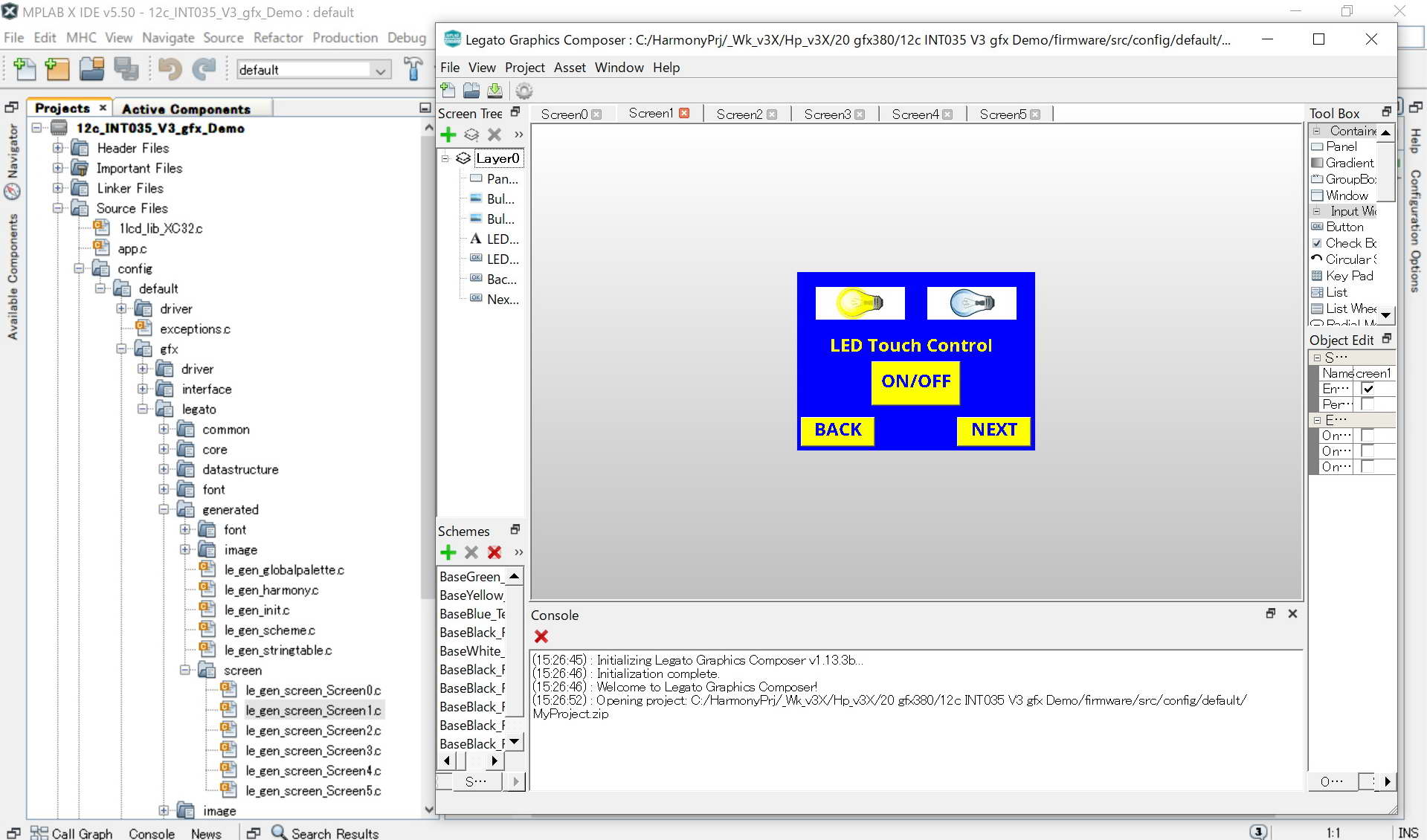Image resolution: width=1427 pixels, height=840 pixels.
Task: Select LED Touch Control label on canvas
Action: (x=911, y=346)
